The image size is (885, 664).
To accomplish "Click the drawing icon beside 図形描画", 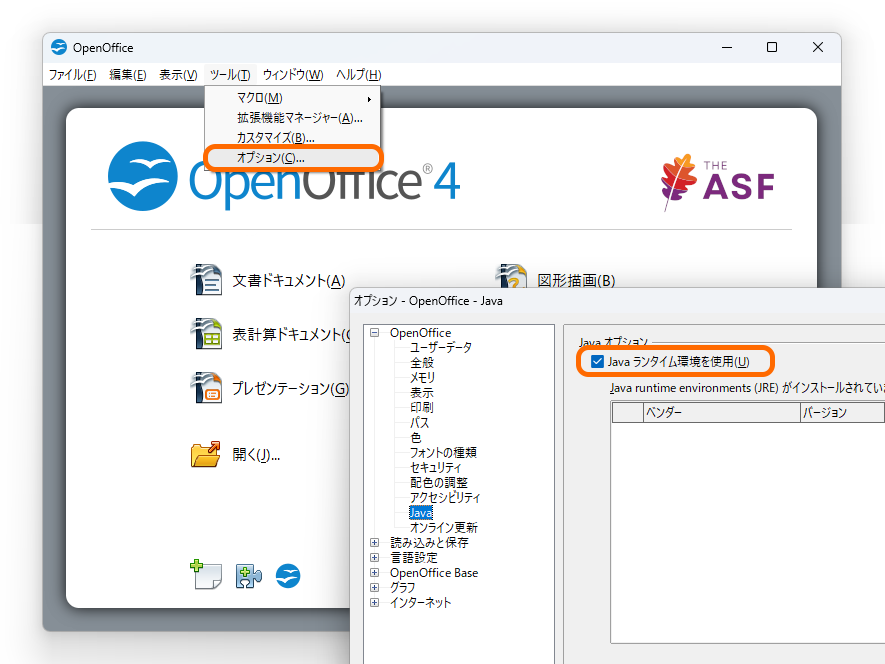I will 511,276.
